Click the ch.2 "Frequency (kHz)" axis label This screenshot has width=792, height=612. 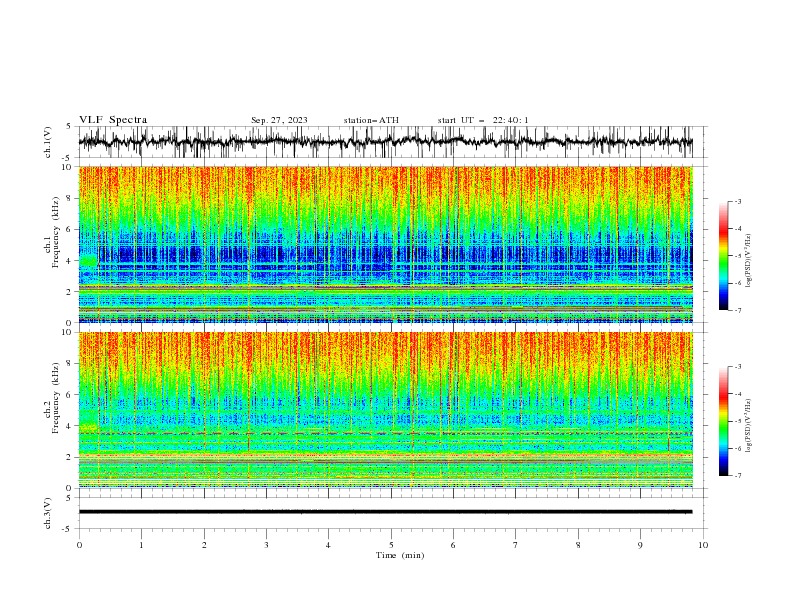click(56, 398)
